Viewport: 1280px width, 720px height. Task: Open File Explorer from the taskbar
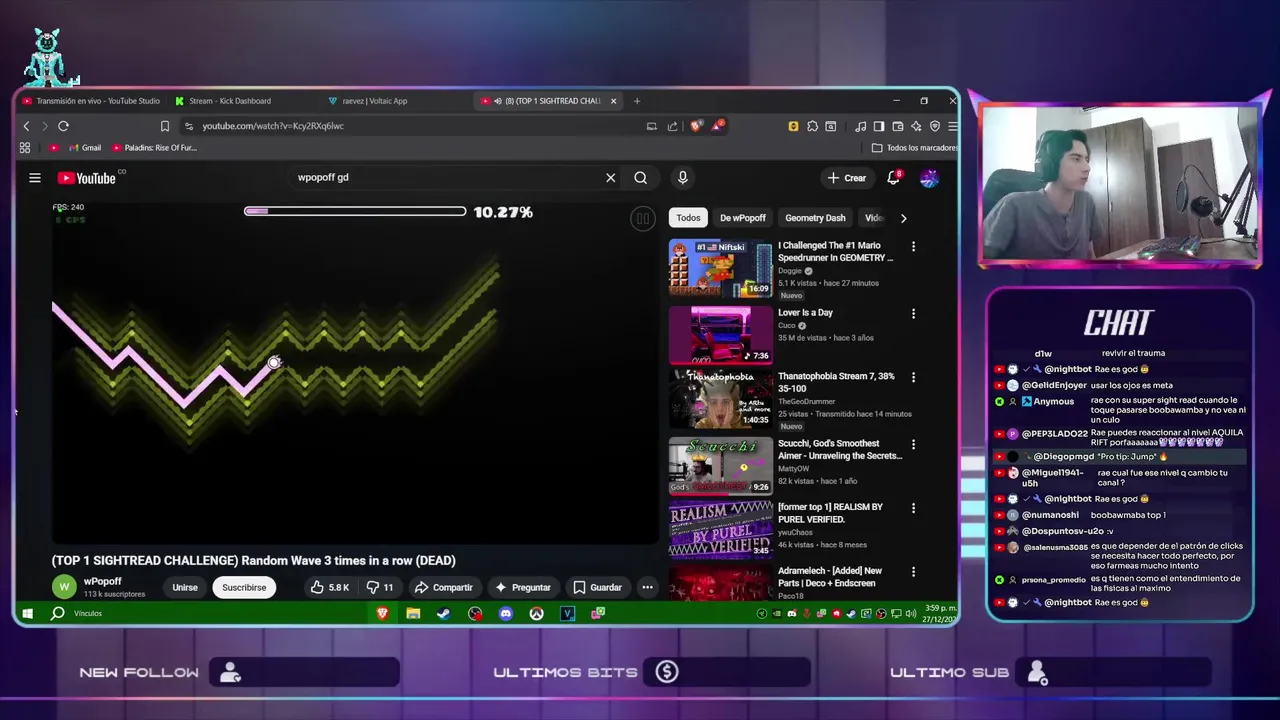[413, 613]
